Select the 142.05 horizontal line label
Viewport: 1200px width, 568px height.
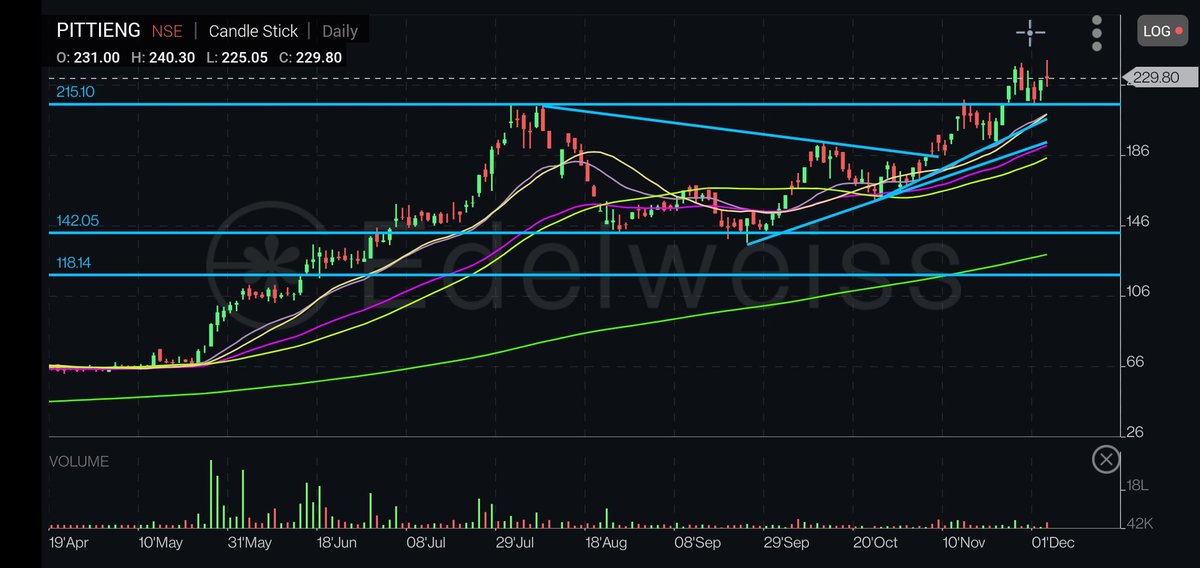[77, 220]
